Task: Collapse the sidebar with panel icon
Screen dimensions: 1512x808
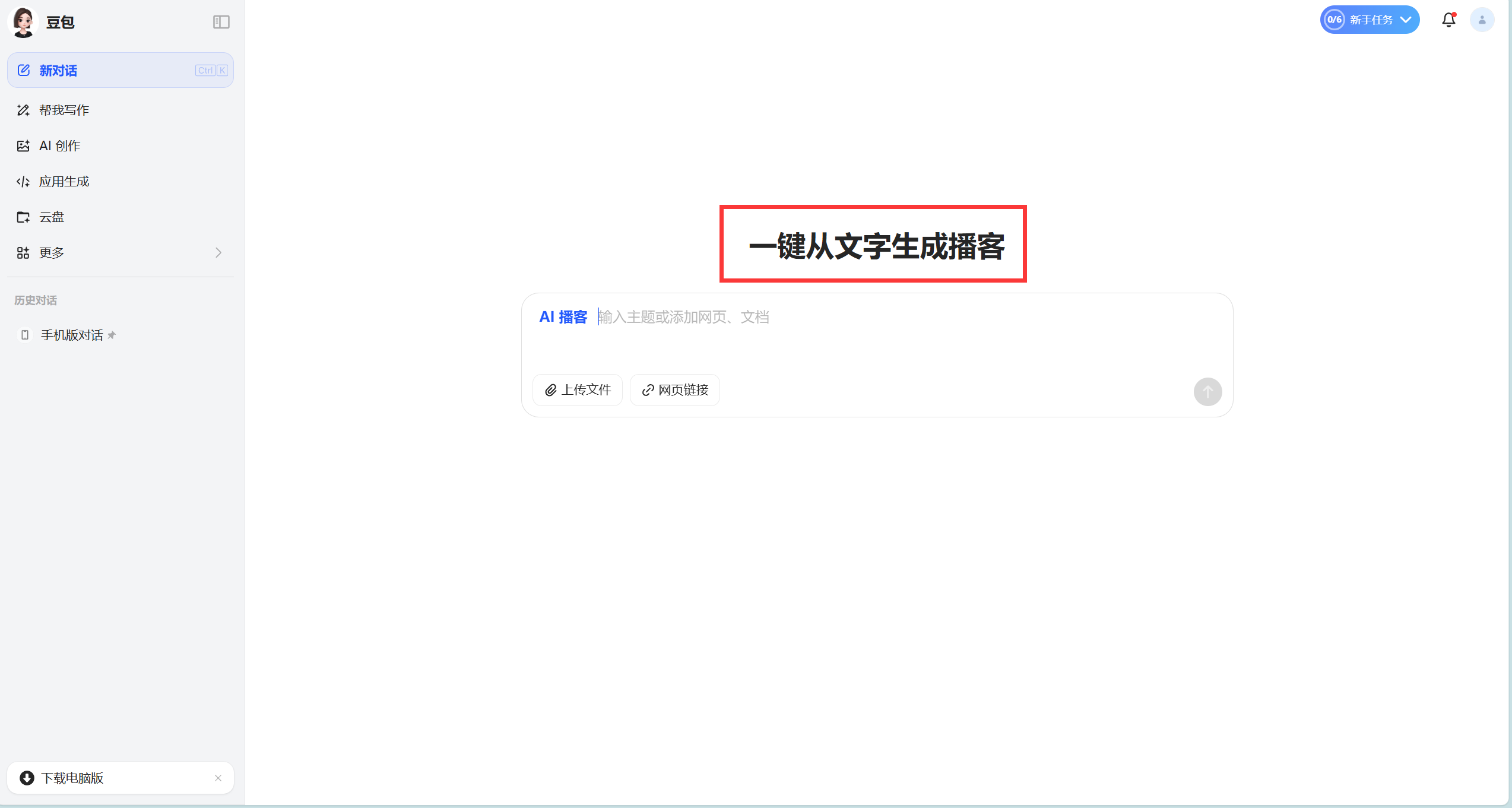Action: (221, 22)
